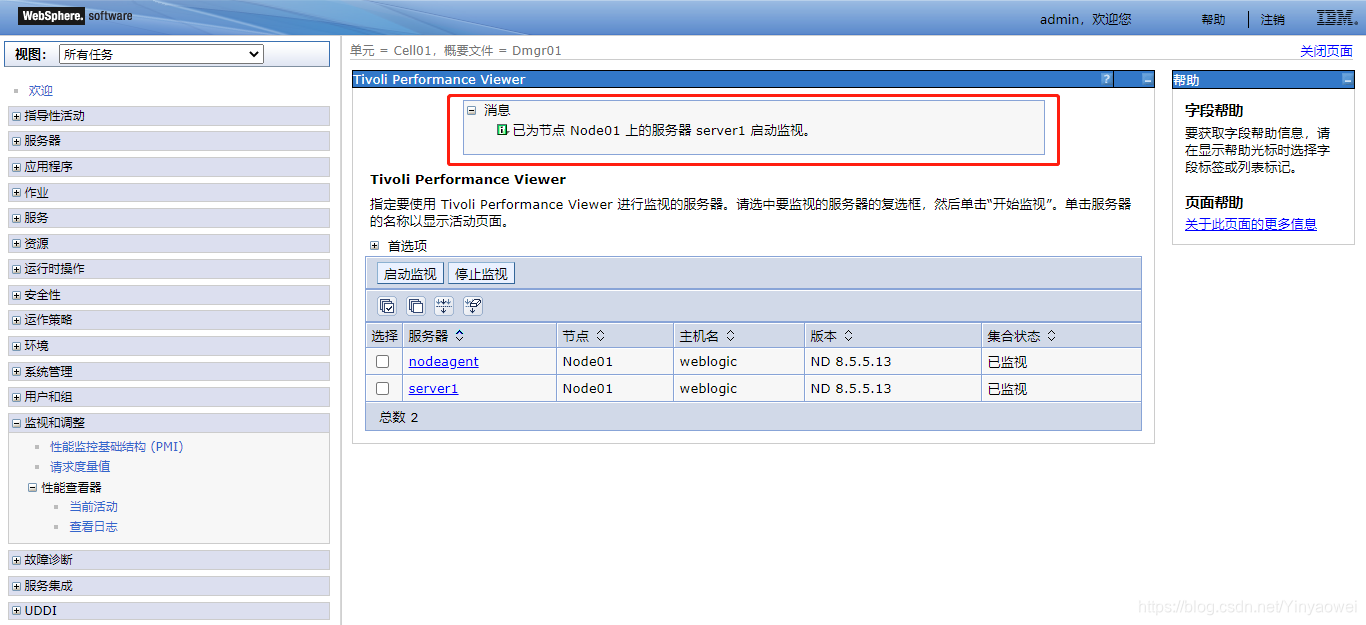Minimize the 帮助 help portlet
The width and height of the screenshot is (1366, 625).
click(x=1347, y=80)
